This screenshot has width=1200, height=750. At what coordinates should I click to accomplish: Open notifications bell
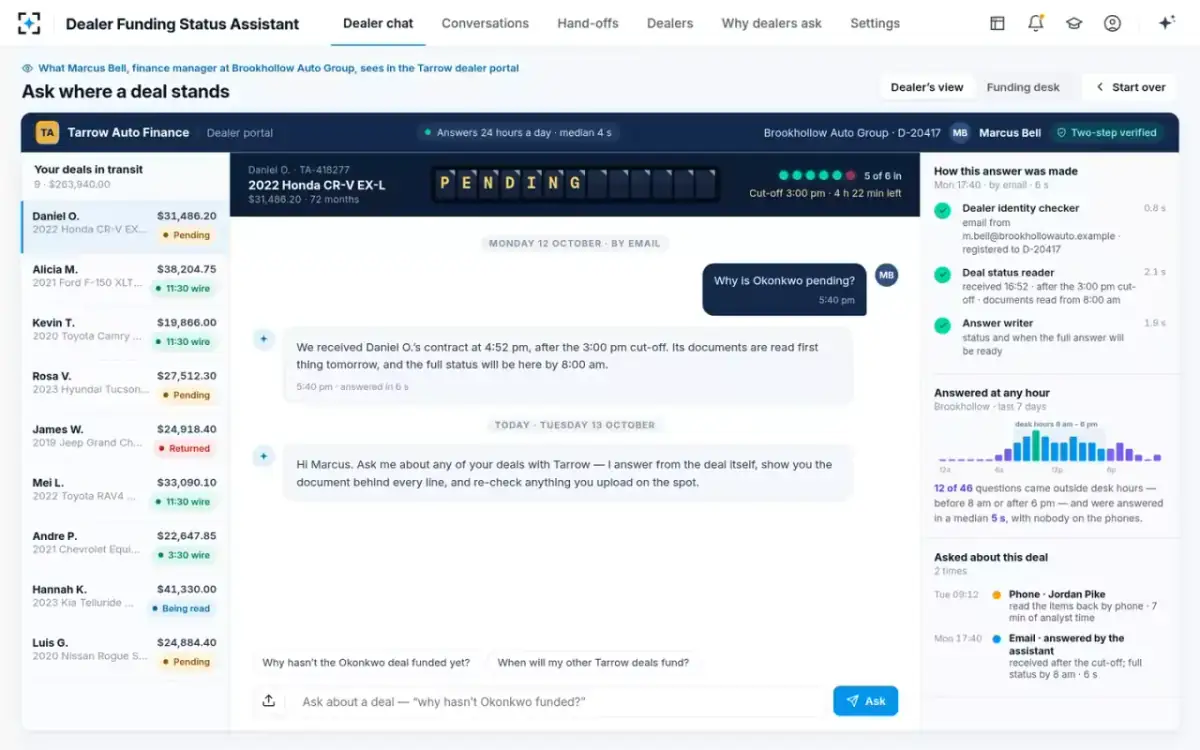(1035, 23)
